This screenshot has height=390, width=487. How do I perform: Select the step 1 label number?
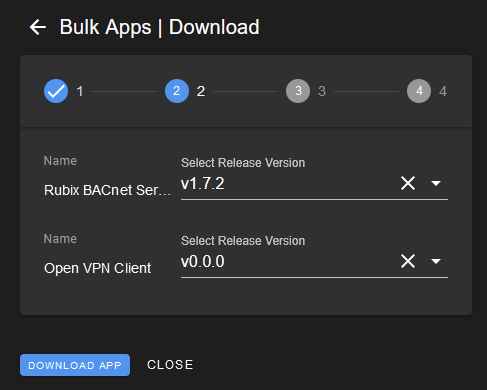(80, 91)
